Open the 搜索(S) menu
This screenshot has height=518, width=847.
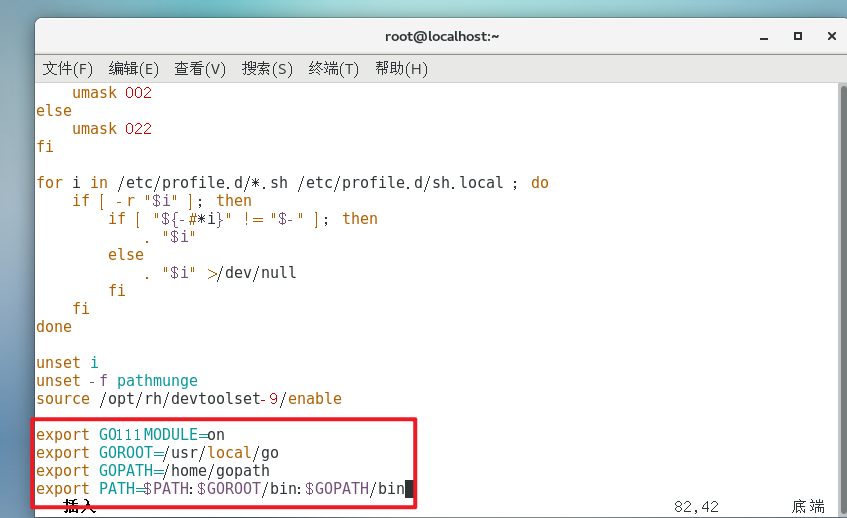coord(267,69)
